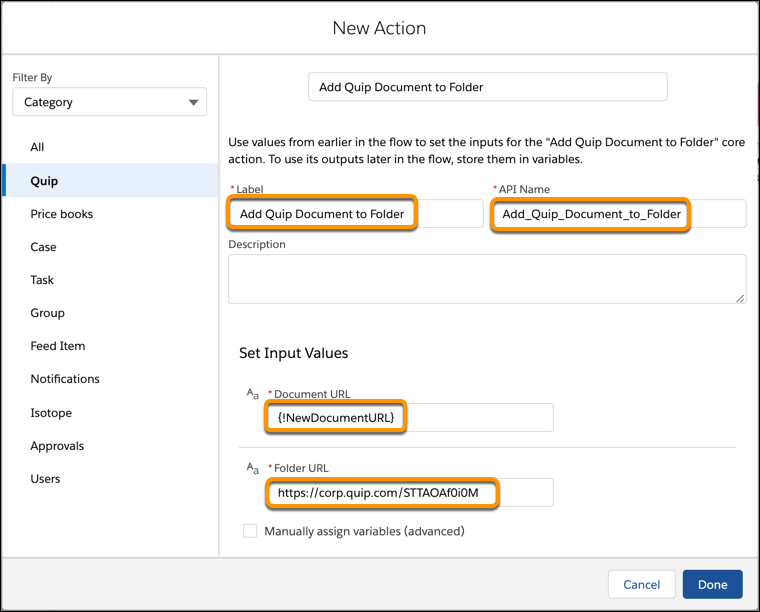Click the Label input field
The image size is (760, 612).
tap(356, 214)
